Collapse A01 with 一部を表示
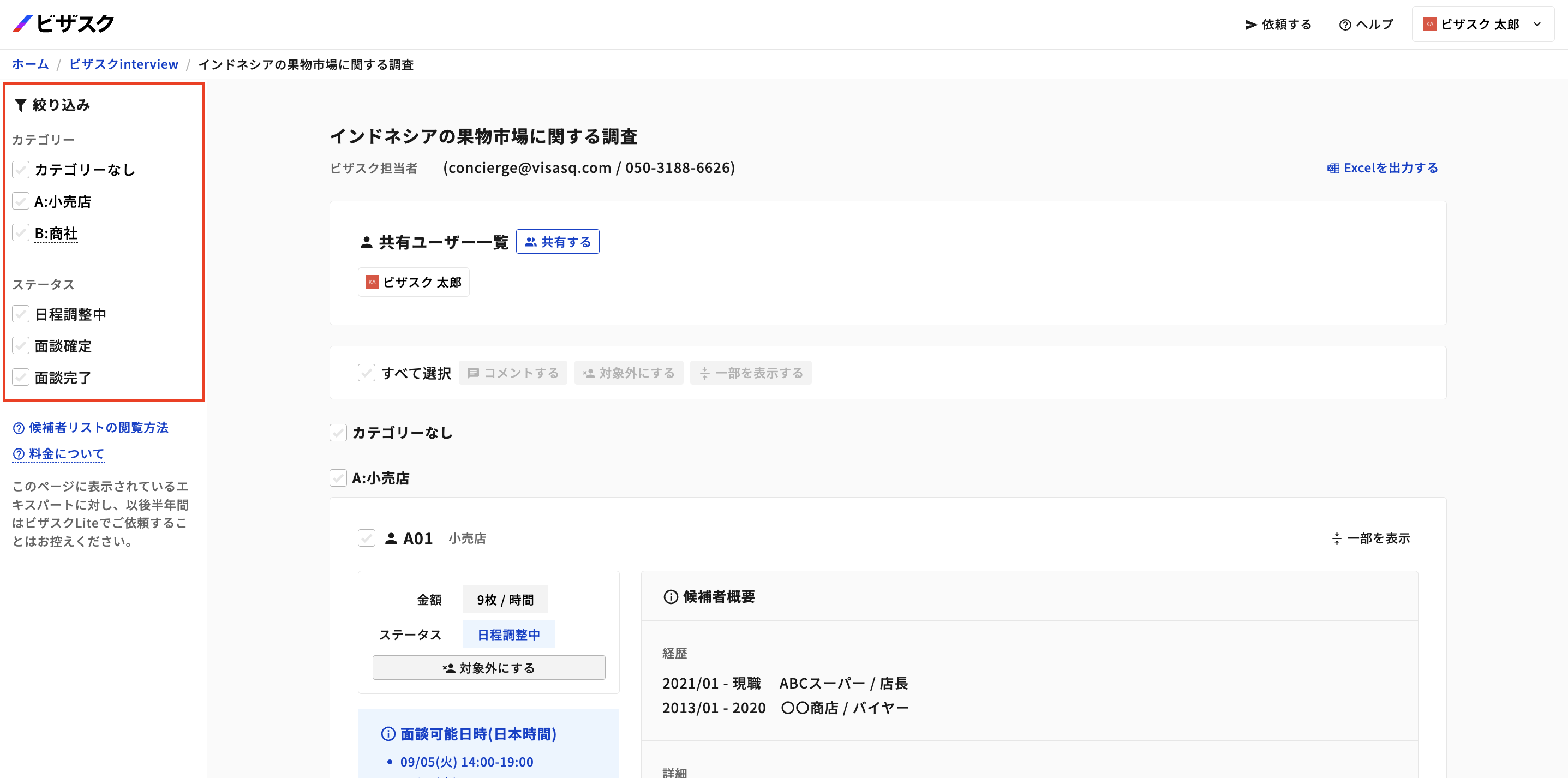Image resolution: width=1568 pixels, height=778 pixels. tap(1370, 538)
